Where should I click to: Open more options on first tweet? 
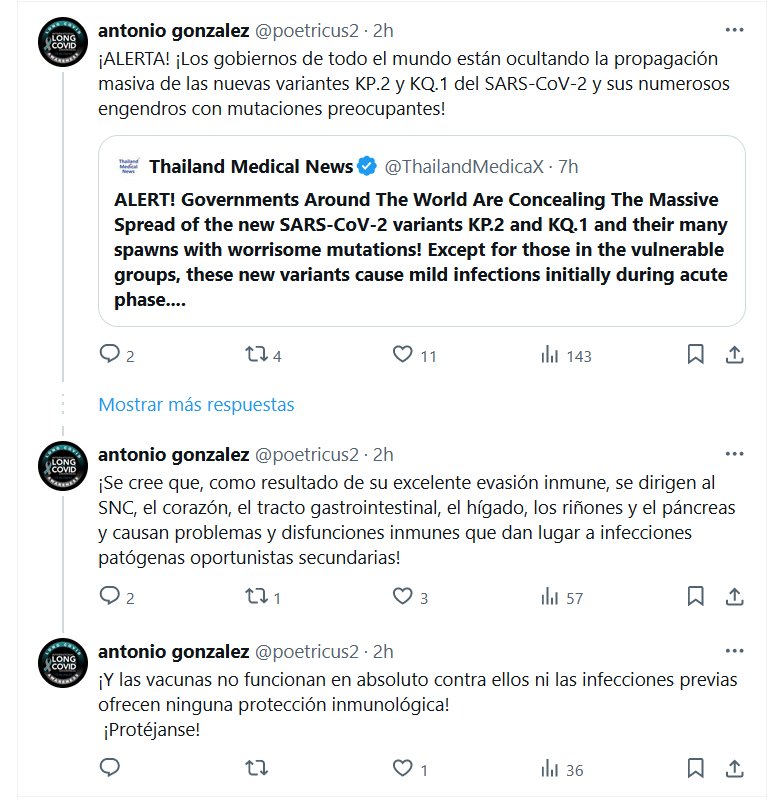click(734, 30)
